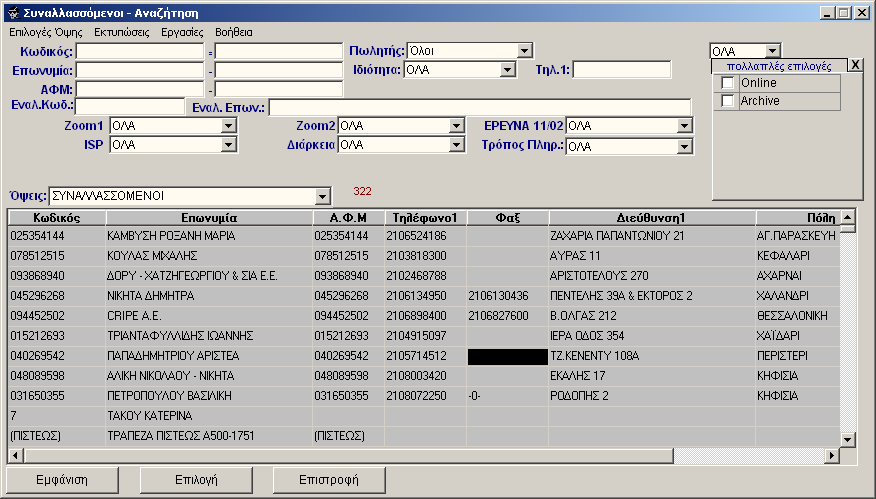The height and width of the screenshot is (499, 876).
Task: Close the multiple choices panel with X
Action: click(854, 65)
